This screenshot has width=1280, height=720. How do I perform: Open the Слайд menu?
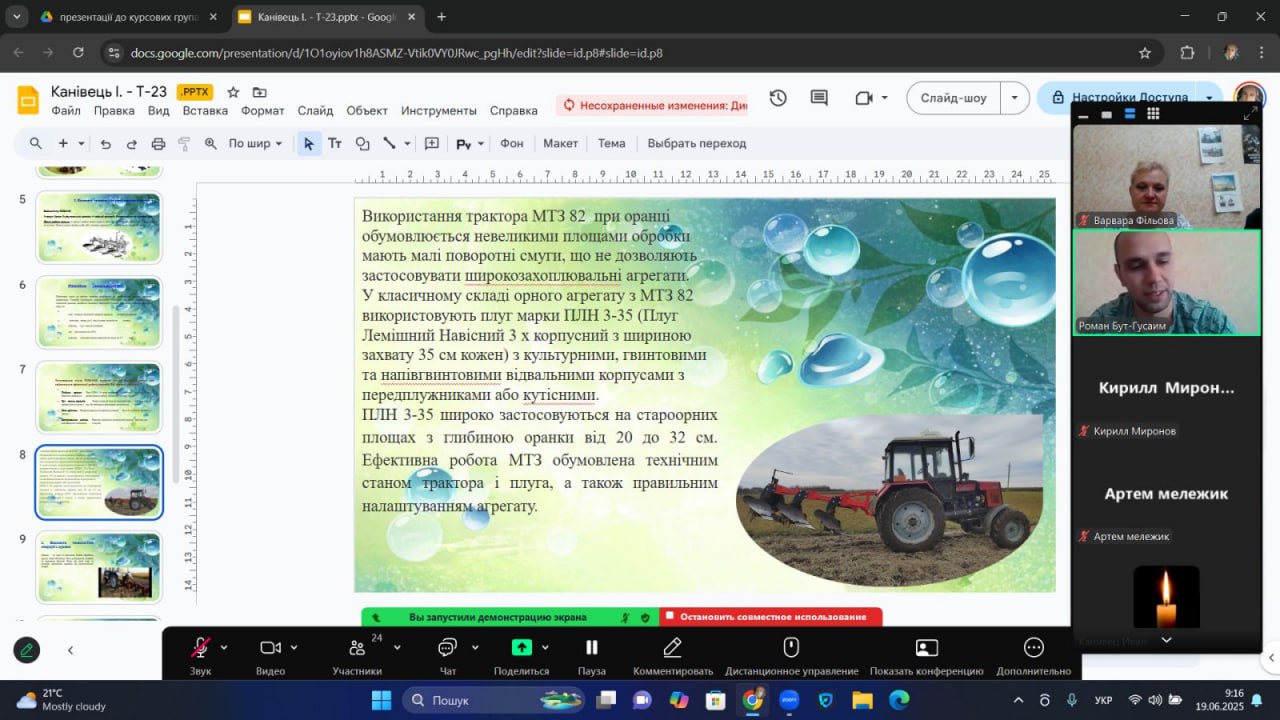pyautogui.click(x=315, y=110)
